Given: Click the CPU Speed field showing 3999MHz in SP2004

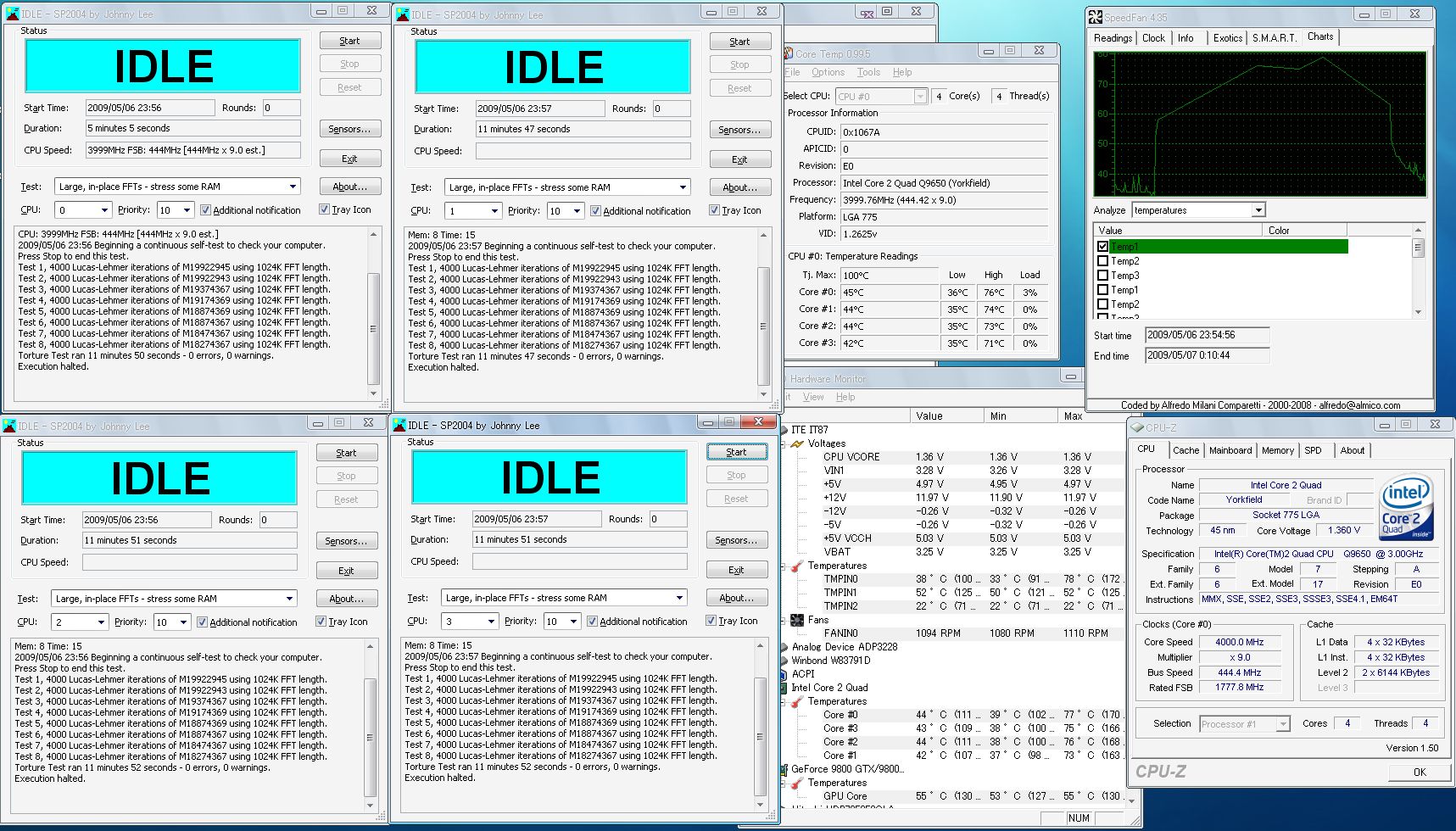Looking at the screenshot, I should [x=193, y=150].
